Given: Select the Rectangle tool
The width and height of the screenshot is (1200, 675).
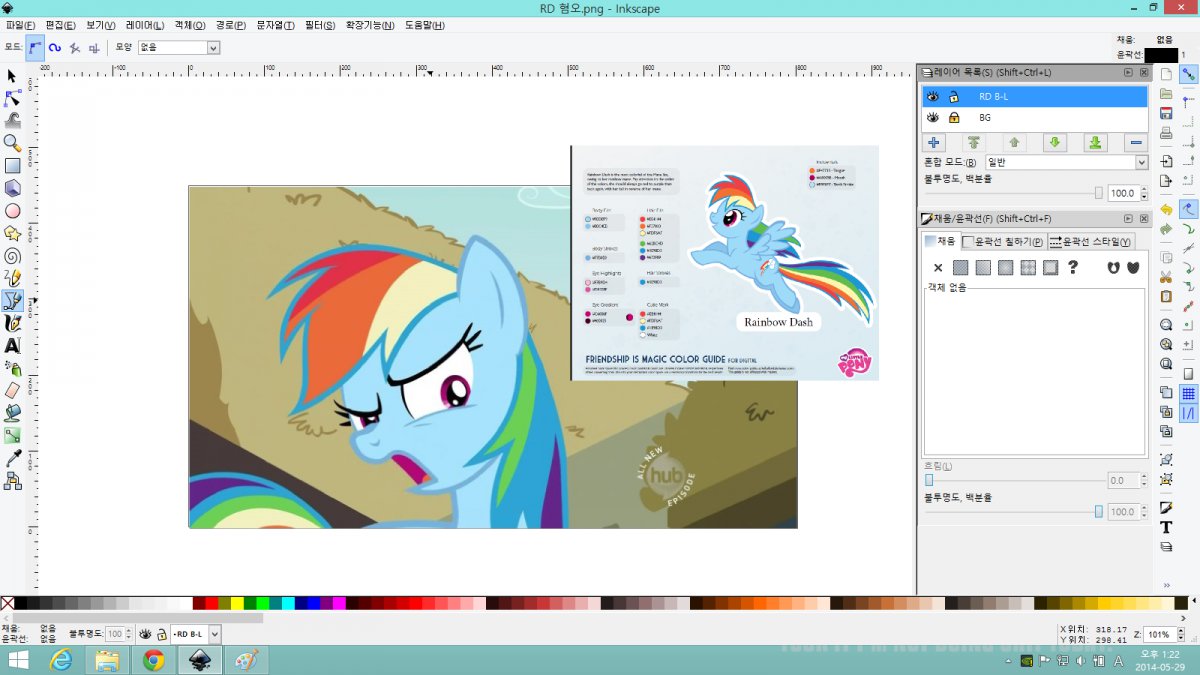Looking at the screenshot, I should pyautogui.click(x=12, y=166).
